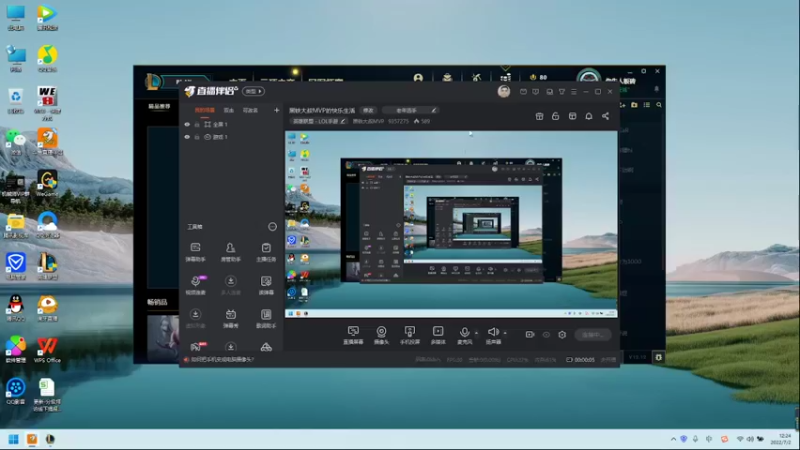Open the shield icon in title bar
800x450 pixels.
(x=535, y=92)
